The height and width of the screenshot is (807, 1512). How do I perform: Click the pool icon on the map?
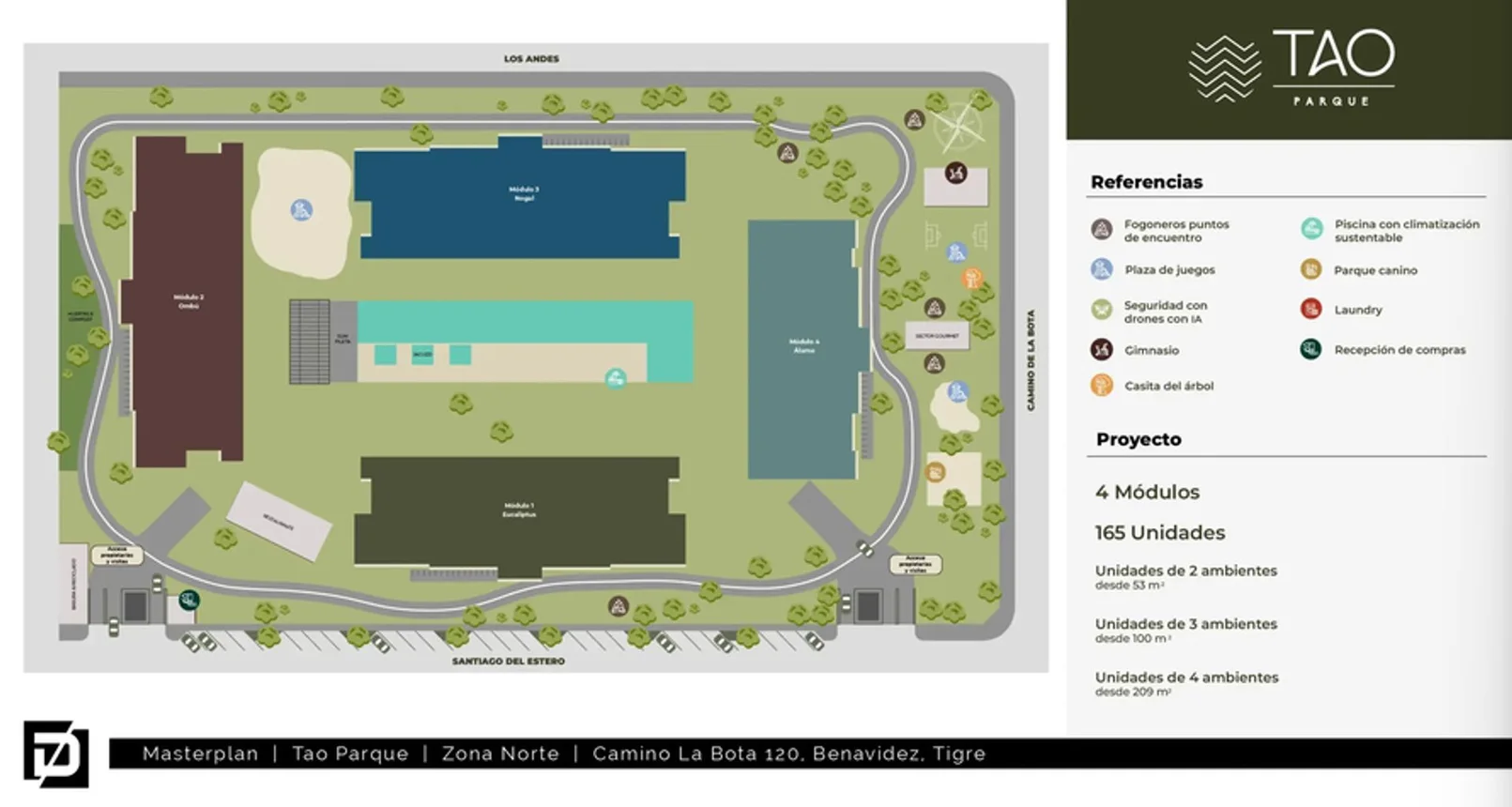click(x=616, y=378)
